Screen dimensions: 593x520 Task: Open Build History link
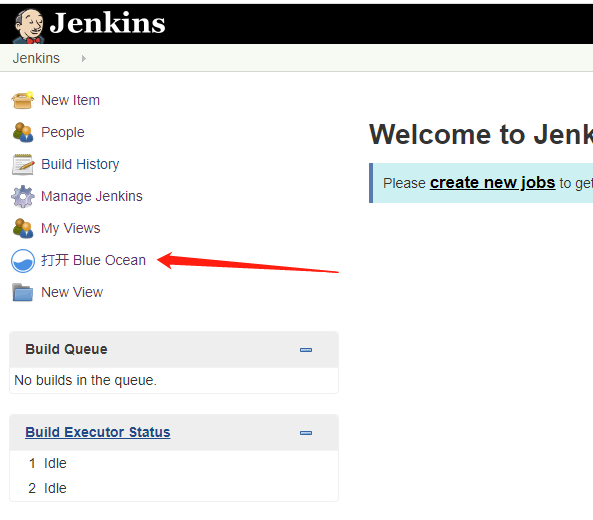tap(80, 164)
